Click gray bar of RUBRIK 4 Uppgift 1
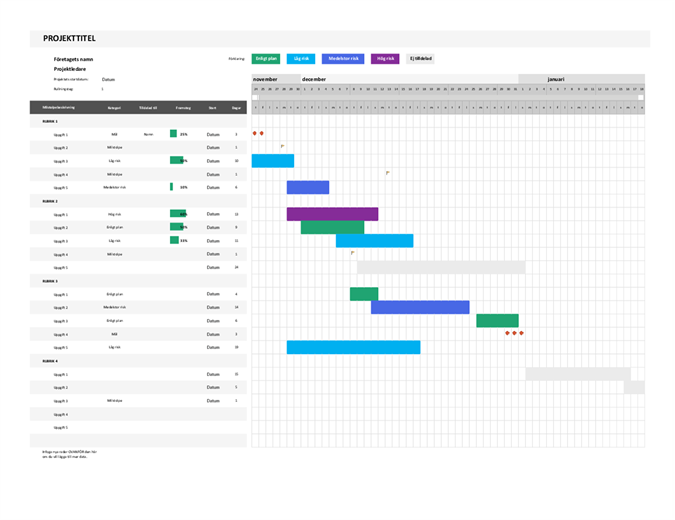The height and width of the screenshot is (520, 675). [x=578, y=374]
